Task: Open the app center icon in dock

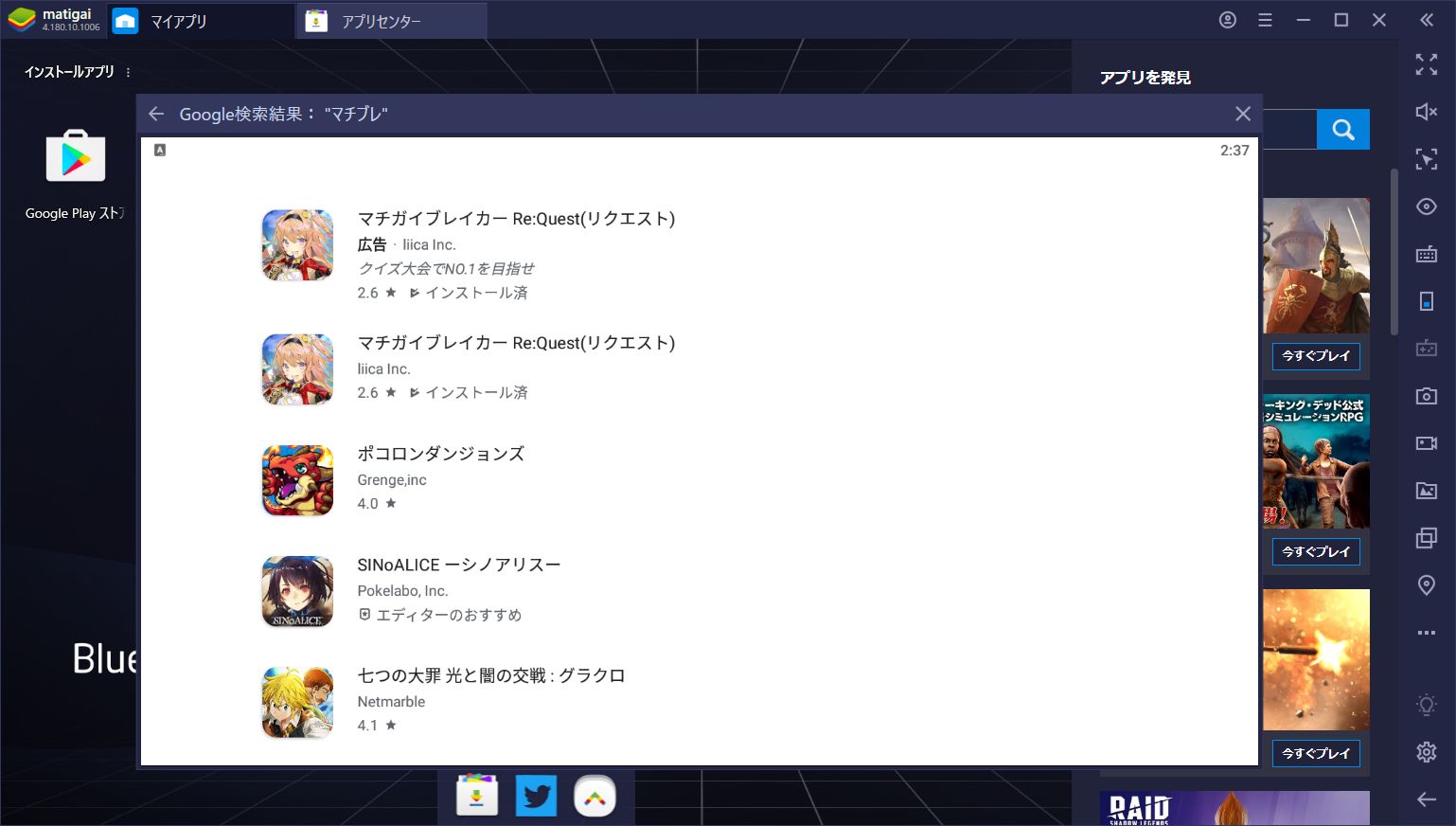Action: (x=477, y=796)
